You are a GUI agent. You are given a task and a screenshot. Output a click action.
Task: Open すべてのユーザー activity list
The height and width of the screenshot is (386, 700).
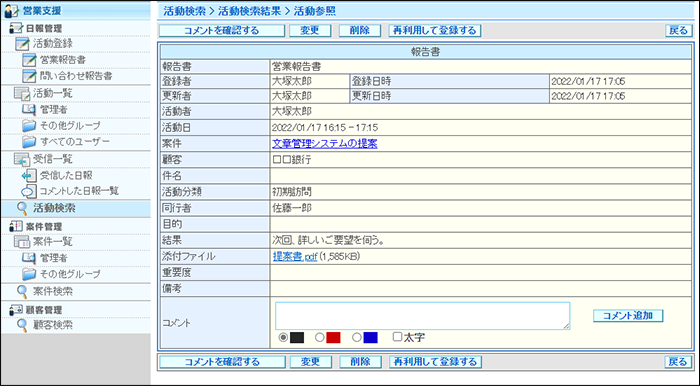75,142
